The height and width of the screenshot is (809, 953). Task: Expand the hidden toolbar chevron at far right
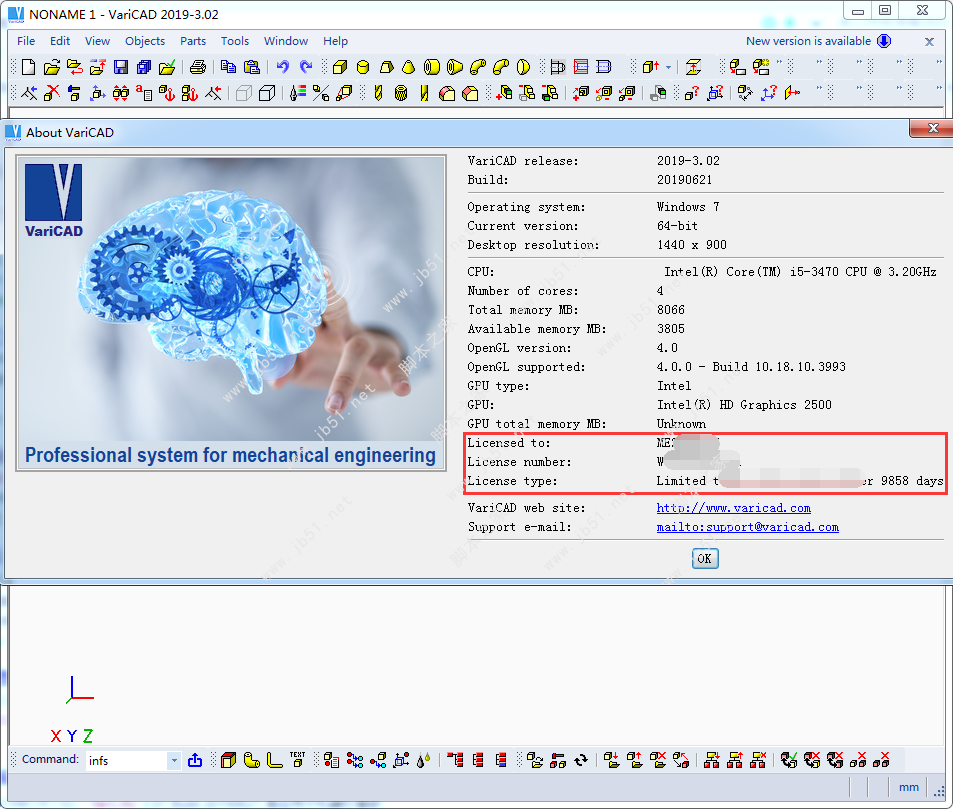pos(939,62)
